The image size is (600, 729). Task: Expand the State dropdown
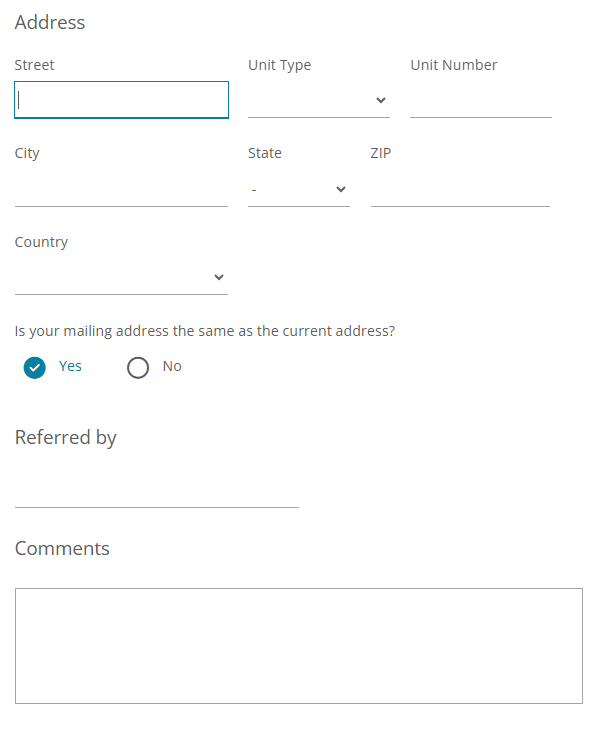coord(298,189)
